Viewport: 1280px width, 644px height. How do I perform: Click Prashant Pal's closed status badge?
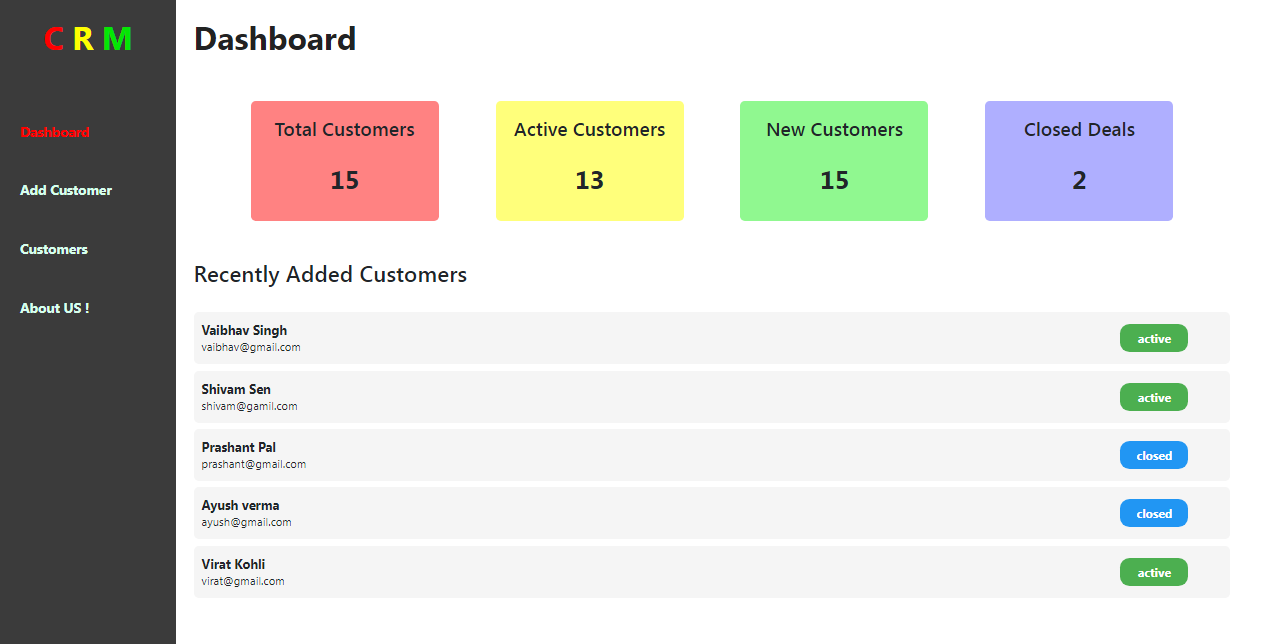coord(1154,456)
